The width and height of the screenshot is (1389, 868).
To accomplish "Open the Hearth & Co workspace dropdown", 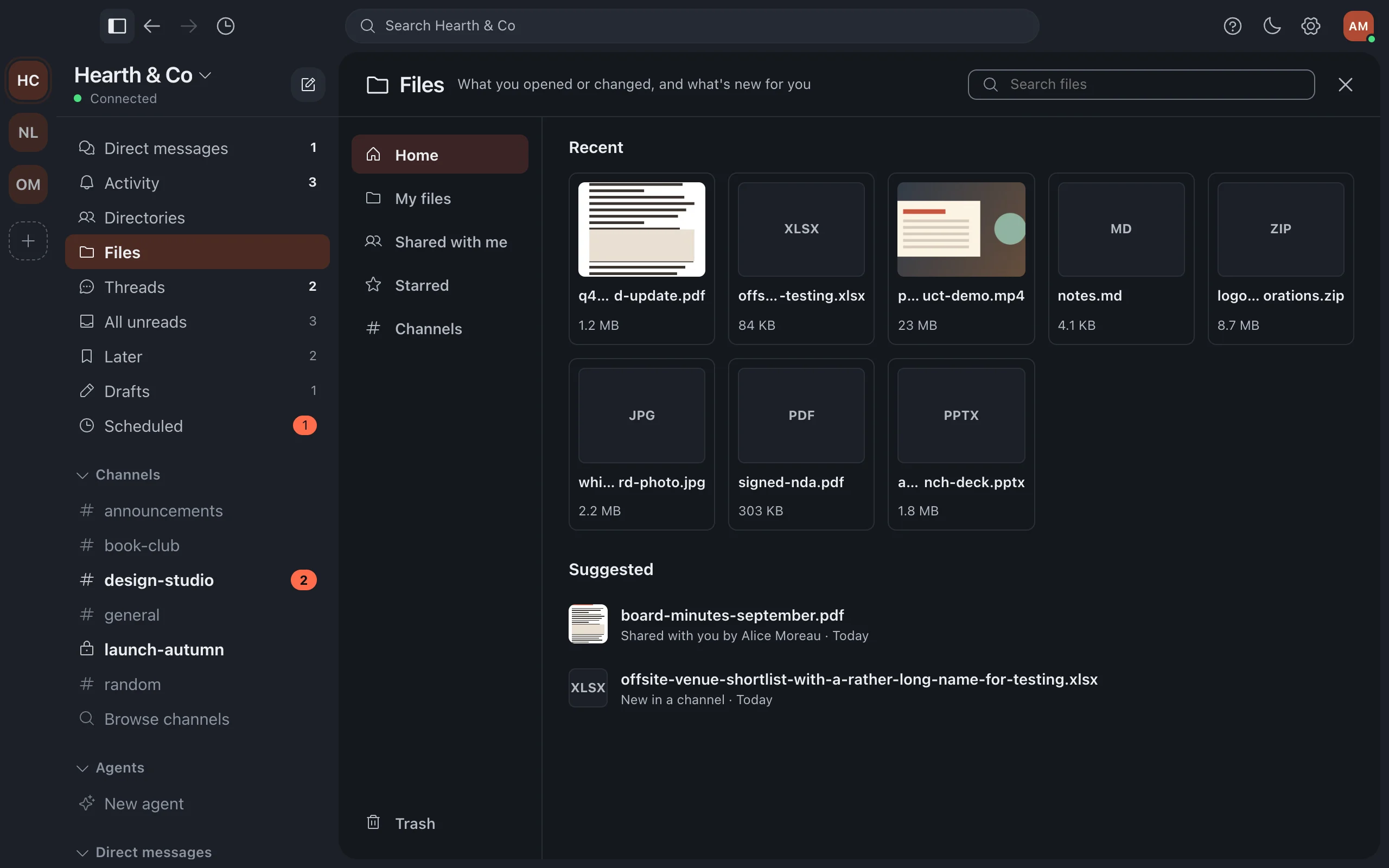I will (x=143, y=75).
